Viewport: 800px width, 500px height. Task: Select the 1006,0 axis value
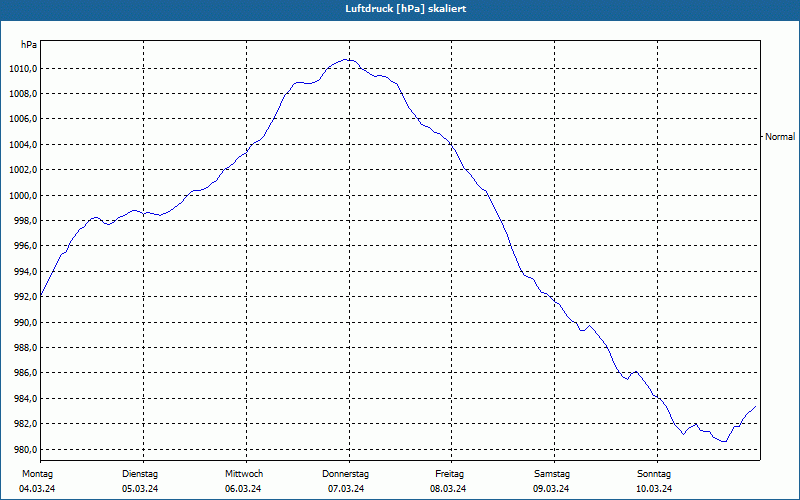pyautogui.click(x=22, y=119)
